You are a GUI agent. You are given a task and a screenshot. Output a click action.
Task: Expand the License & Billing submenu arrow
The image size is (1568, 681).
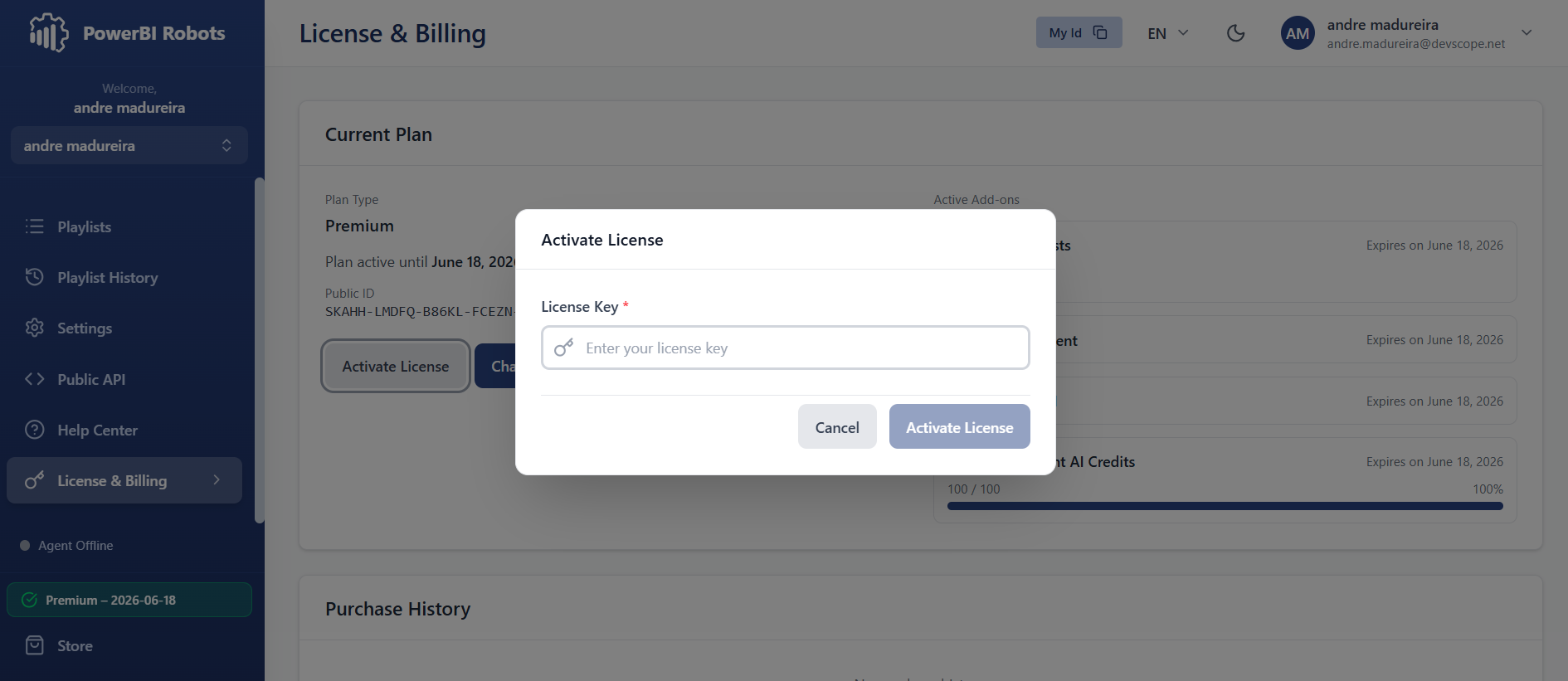coord(217,479)
